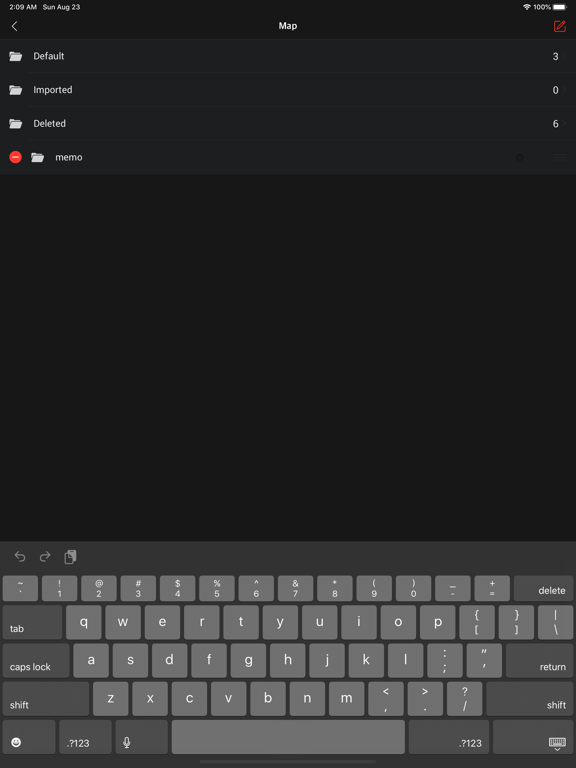Open the Deleted folder
Viewport: 576px width, 768px height.
pos(288,124)
